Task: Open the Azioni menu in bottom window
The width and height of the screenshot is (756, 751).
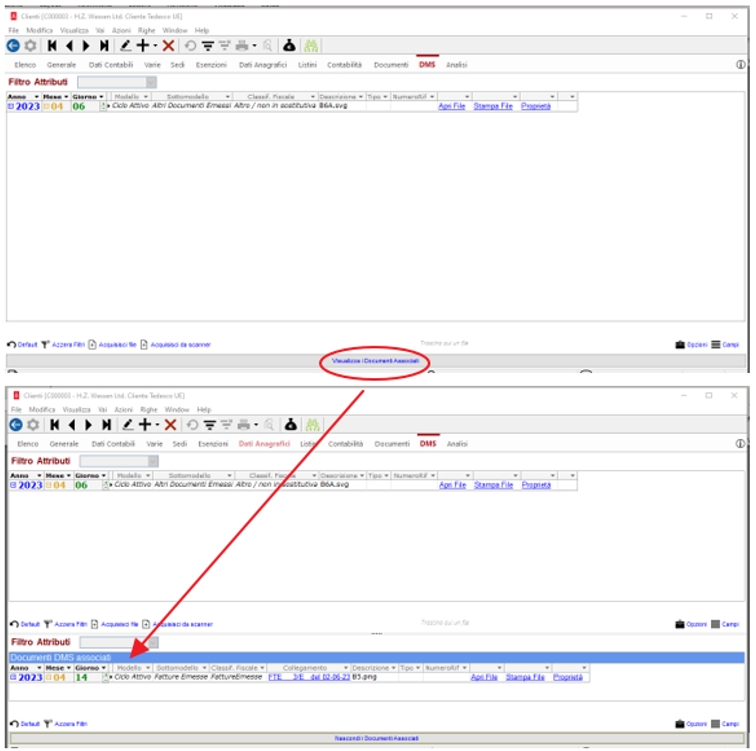Action: pyautogui.click(x=123, y=410)
